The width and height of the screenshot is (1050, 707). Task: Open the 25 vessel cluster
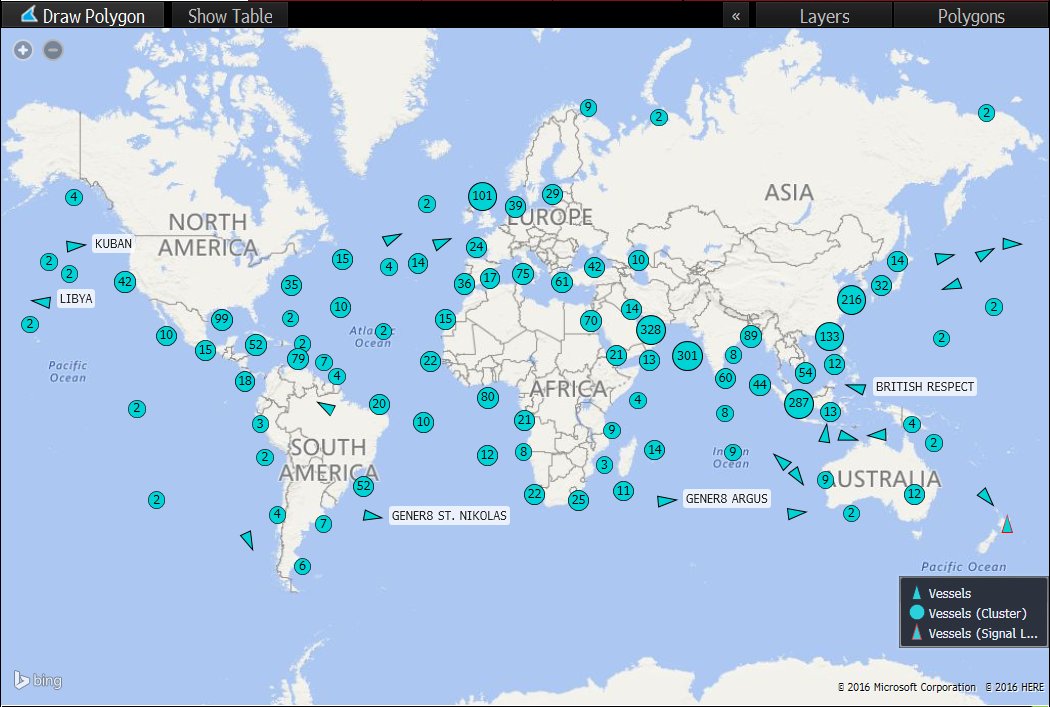coord(579,499)
